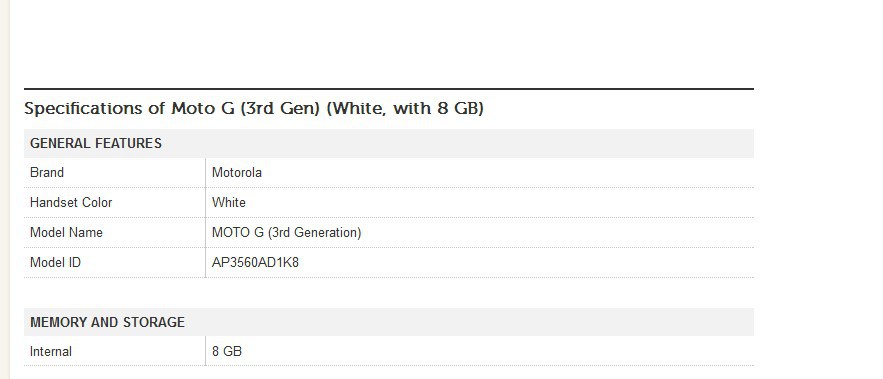Click the Model Name label
This screenshot has width=883, height=379.
66,232
